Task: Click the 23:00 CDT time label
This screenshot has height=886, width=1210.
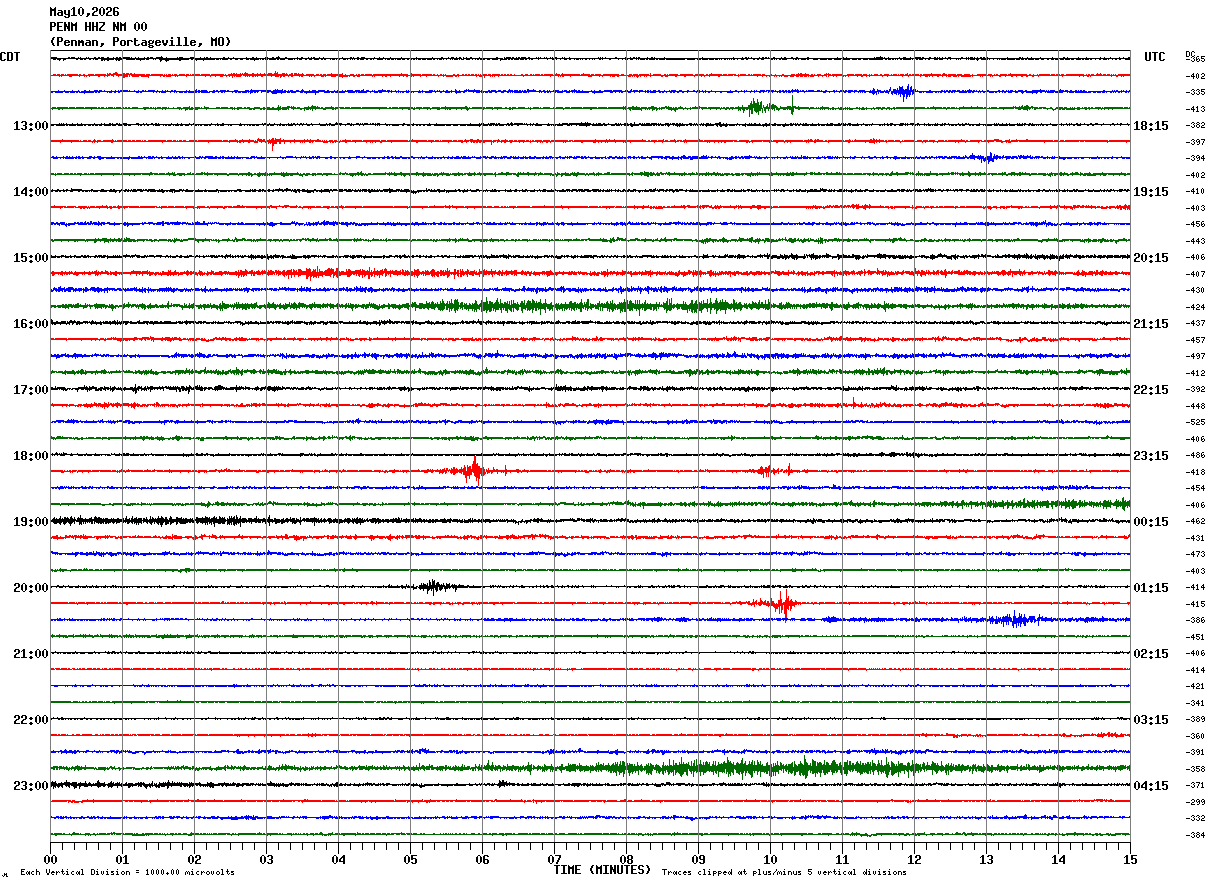Action: click(30, 786)
